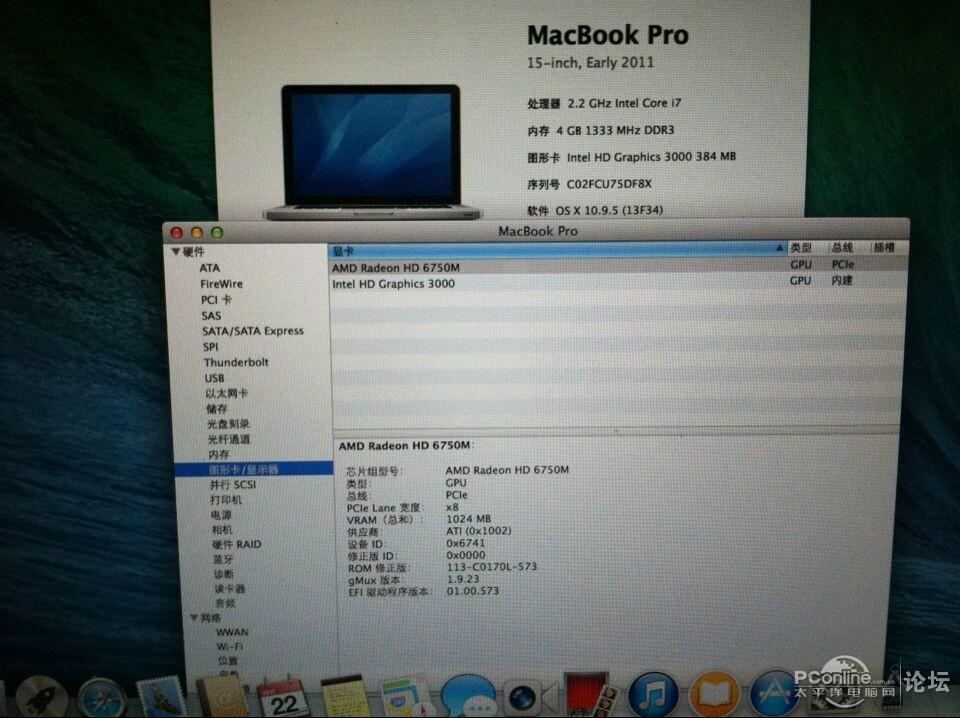960x718 pixels.
Task: Open the yellow Notes app in Dock
Action: [x=343, y=698]
